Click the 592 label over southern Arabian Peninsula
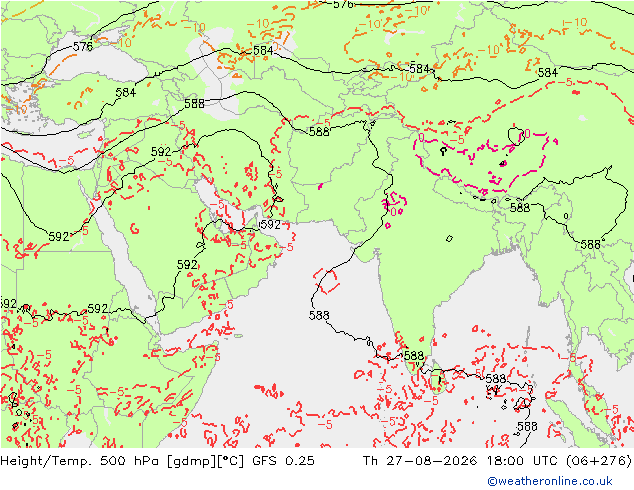This screenshot has width=634, height=490. pyautogui.click(x=187, y=265)
